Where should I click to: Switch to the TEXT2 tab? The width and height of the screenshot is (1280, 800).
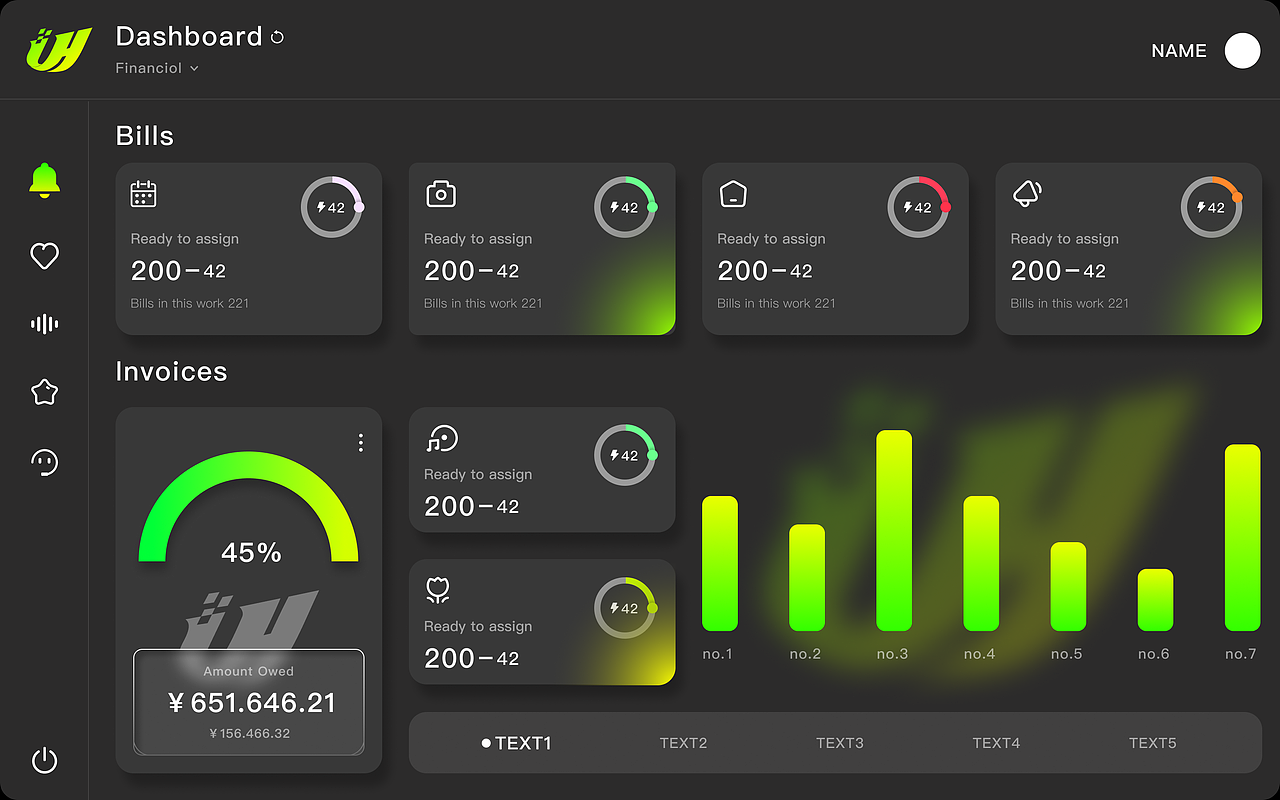click(x=683, y=743)
